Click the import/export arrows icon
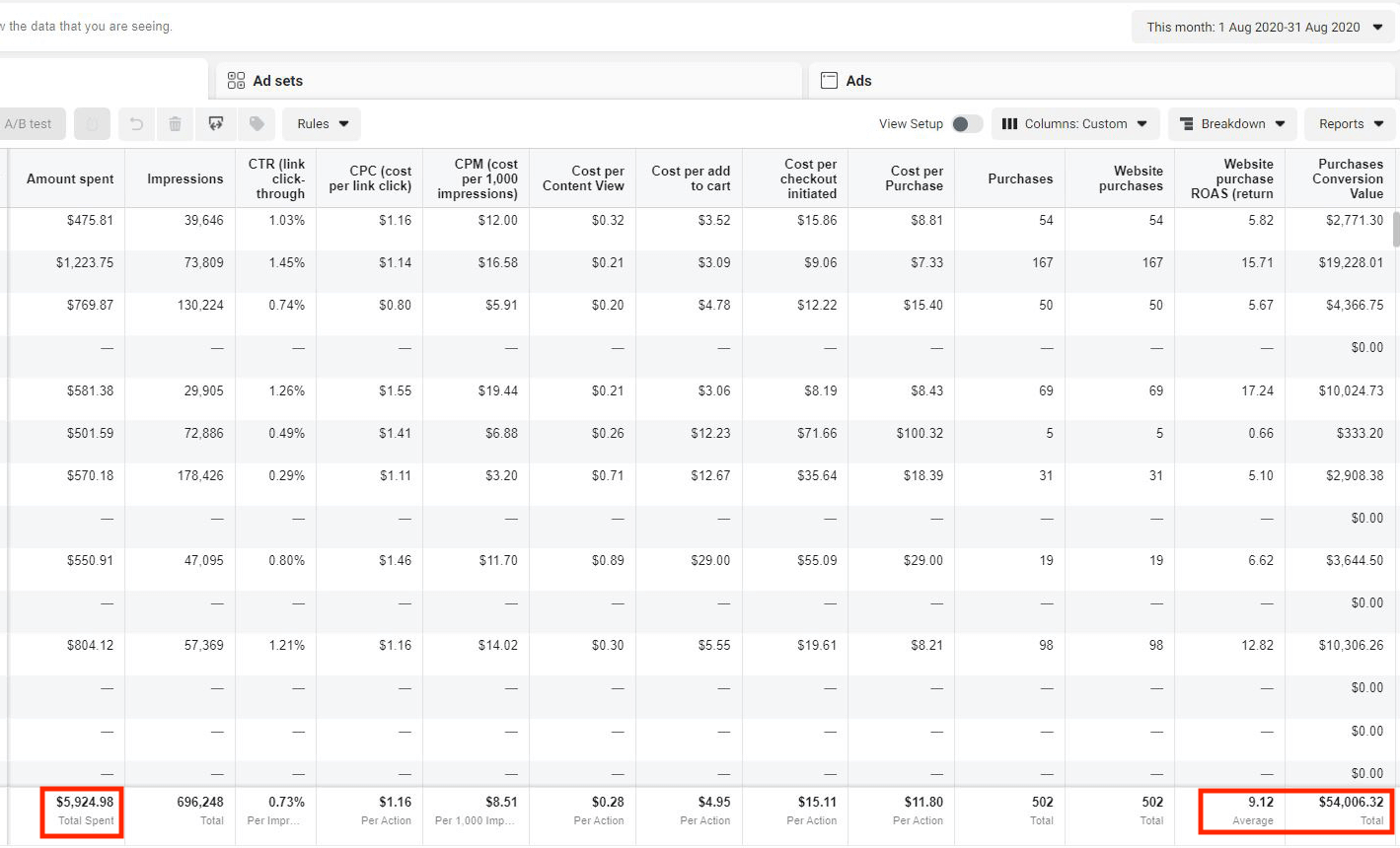This screenshot has width=1400, height=848. [x=215, y=124]
